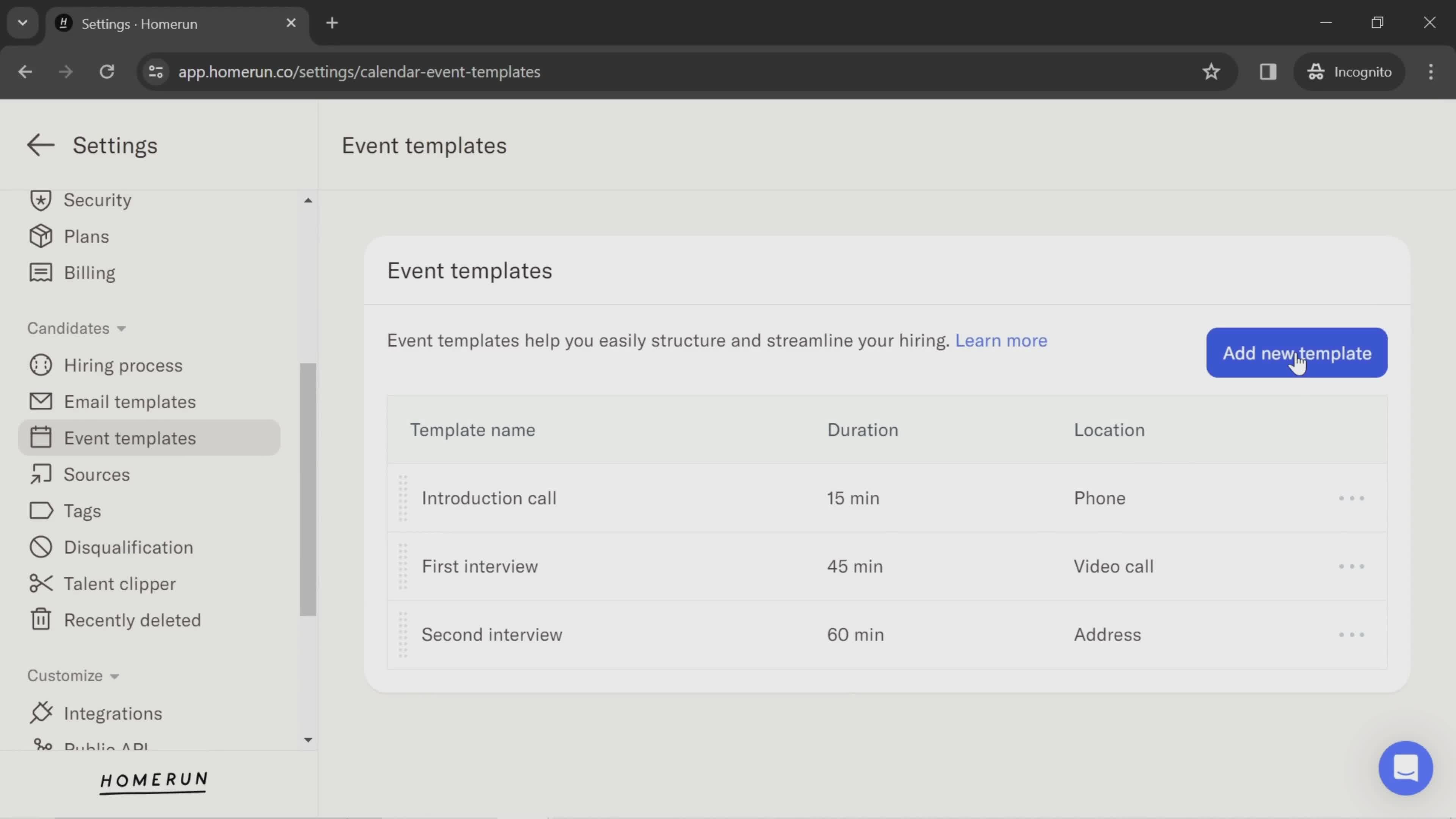The height and width of the screenshot is (819, 1456).
Task: Go back in browser history
Action: click(25, 72)
